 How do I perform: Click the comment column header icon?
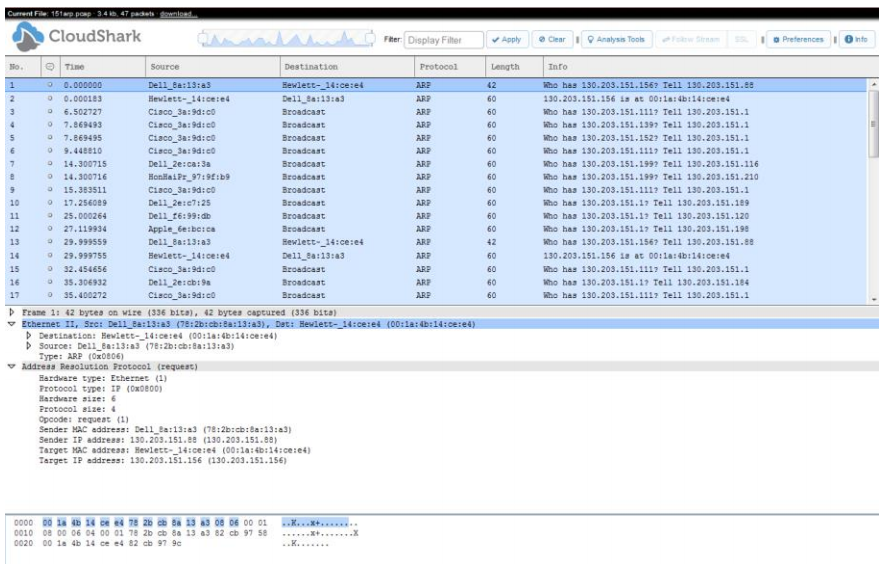coord(50,67)
